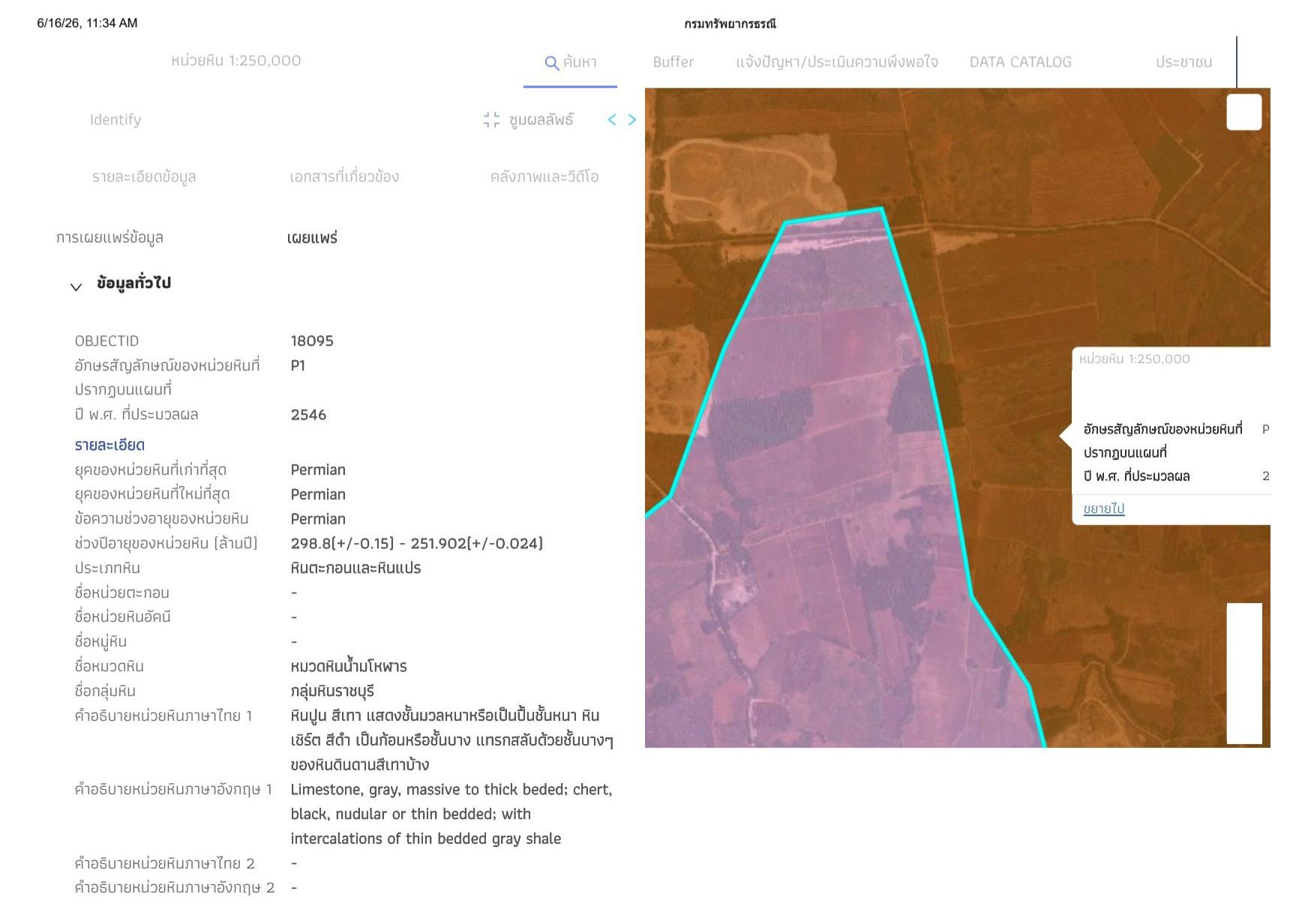Select the ประชาชน user menu
1314x924 pixels.
[1183, 62]
